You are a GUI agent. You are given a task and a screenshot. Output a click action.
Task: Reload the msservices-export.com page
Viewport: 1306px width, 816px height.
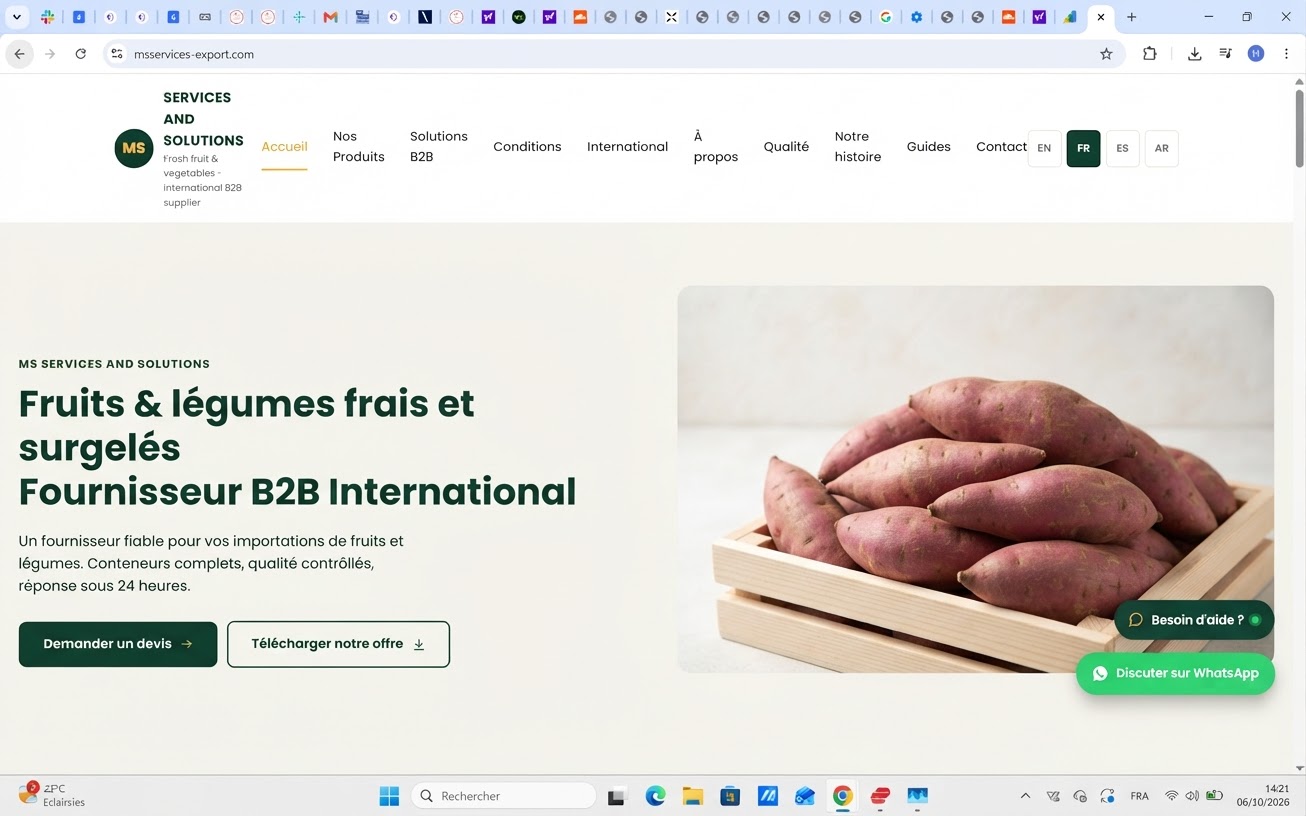coord(81,54)
